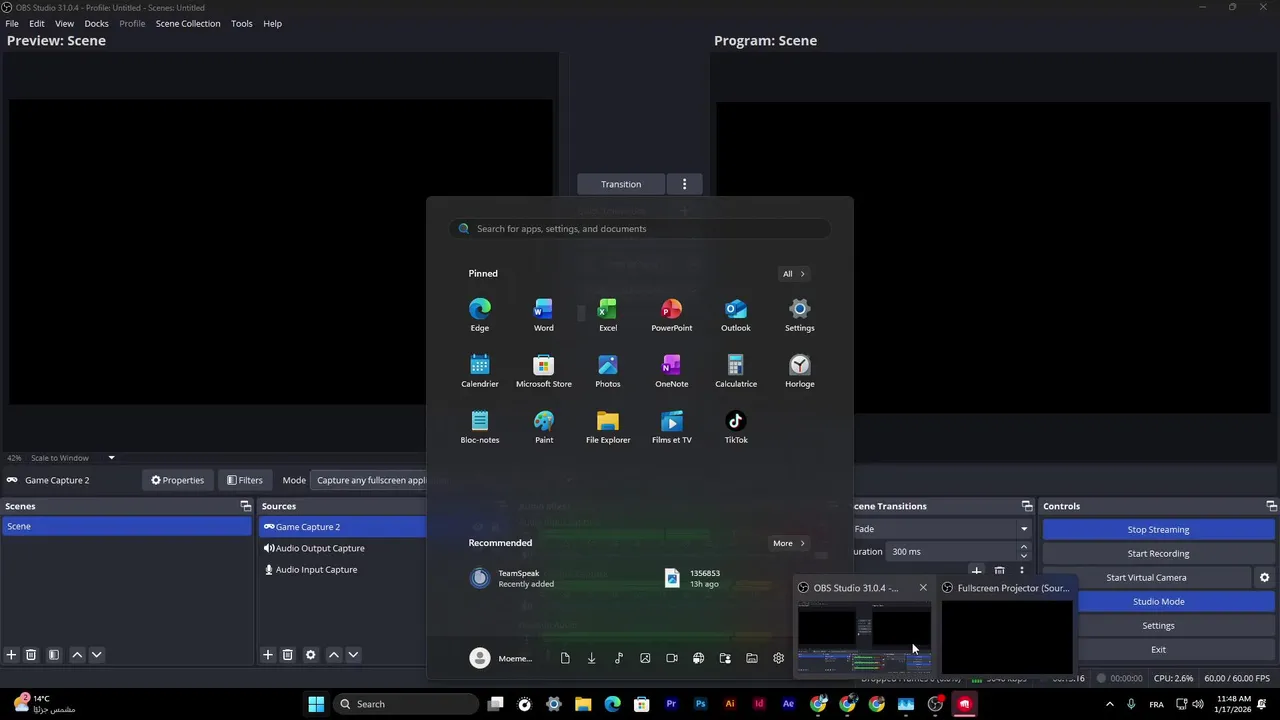Float the Scene Transitions dock
The height and width of the screenshot is (720, 1280).
1027,506
